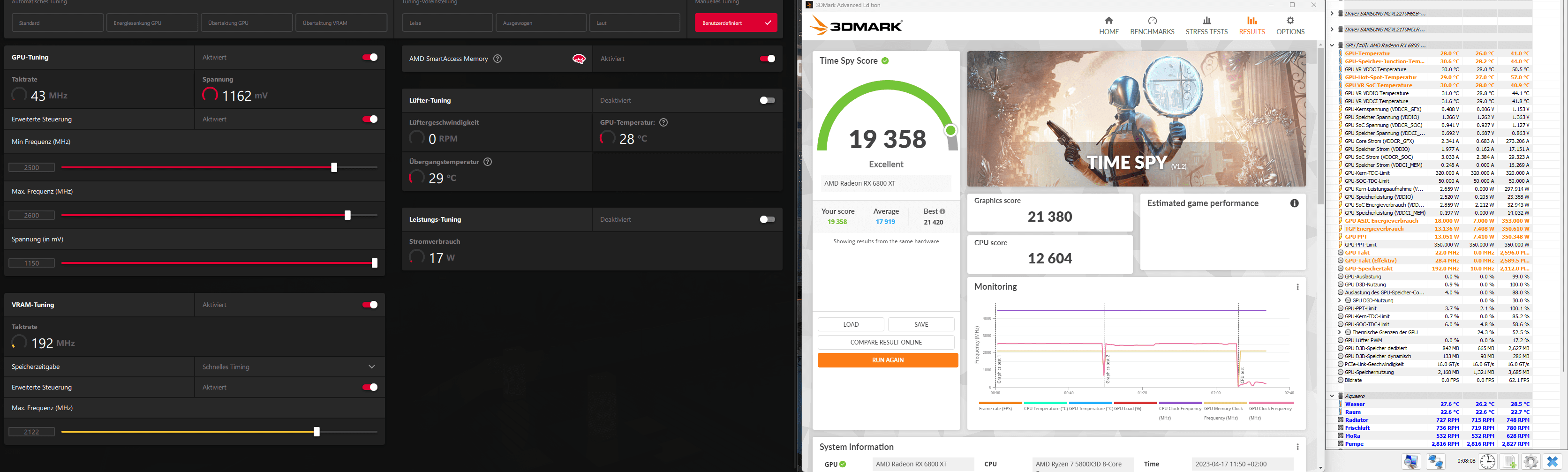1568x472 pixels.
Task: Collapse GPU [#0] AMD Radeon RX 6800 node
Action: pos(1332,45)
